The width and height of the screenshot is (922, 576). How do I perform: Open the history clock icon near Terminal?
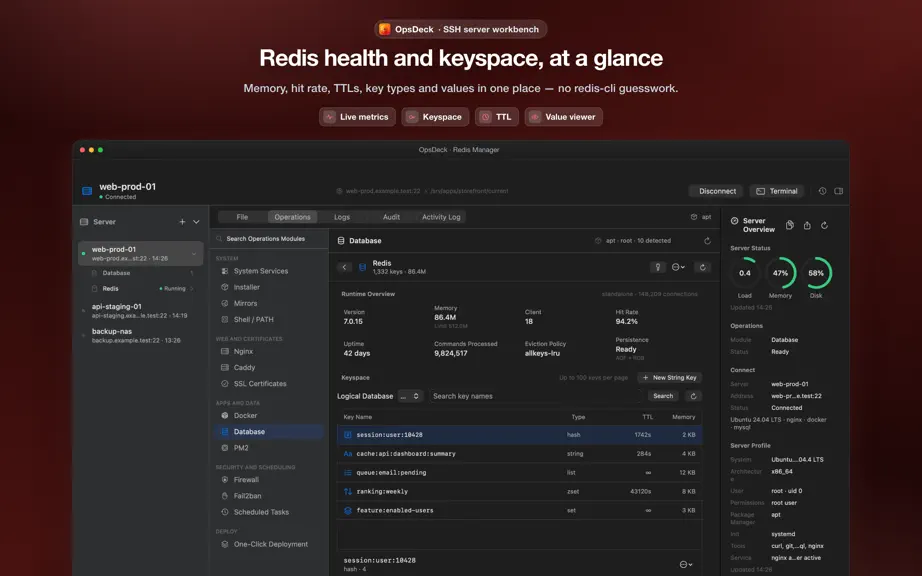[822, 191]
